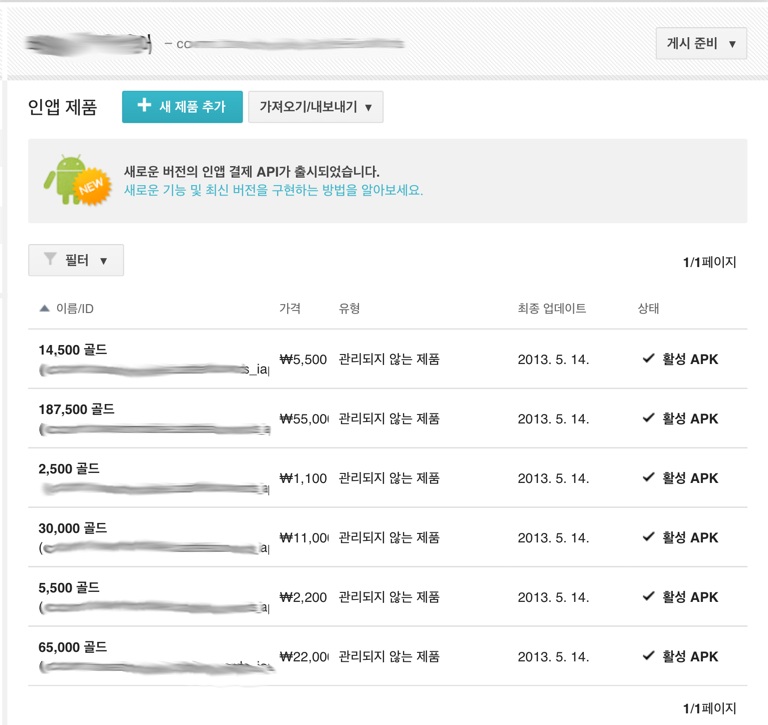Image resolution: width=768 pixels, height=725 pixels.
Task: Select the 5,500 골드 product row
Action: click(x=69, y=588)
